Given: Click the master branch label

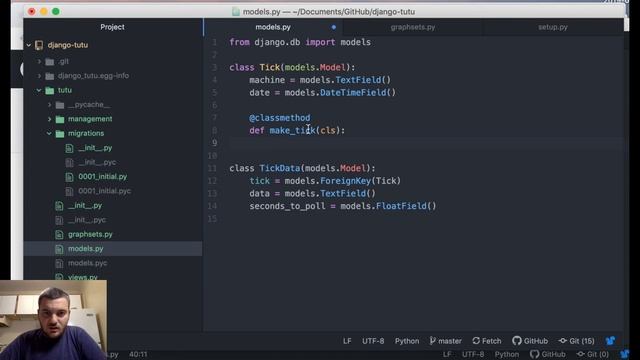Looking at the screenshot, I should pyautogui.click(x=450, y=341).
